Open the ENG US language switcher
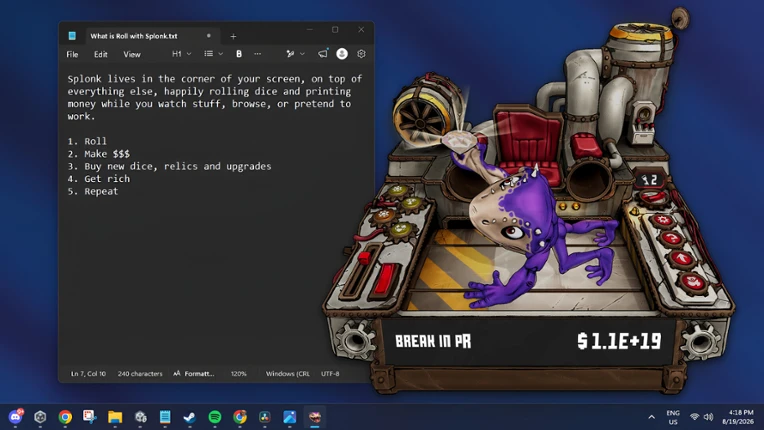This screenshot has height=430, width=764. [x=673, y=417]
